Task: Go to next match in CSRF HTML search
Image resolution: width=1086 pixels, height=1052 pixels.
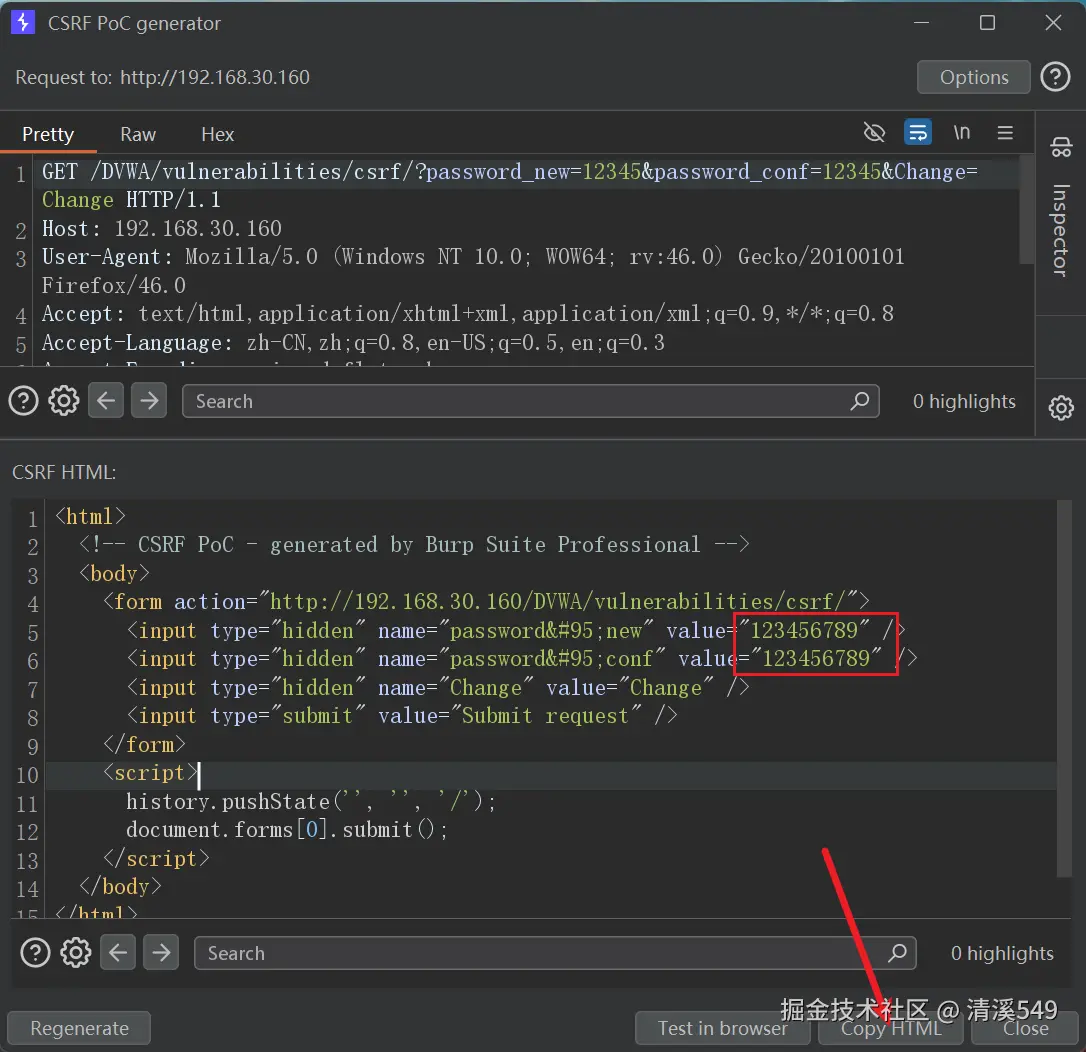Action: pyautogui.click(x=161, y=952)
